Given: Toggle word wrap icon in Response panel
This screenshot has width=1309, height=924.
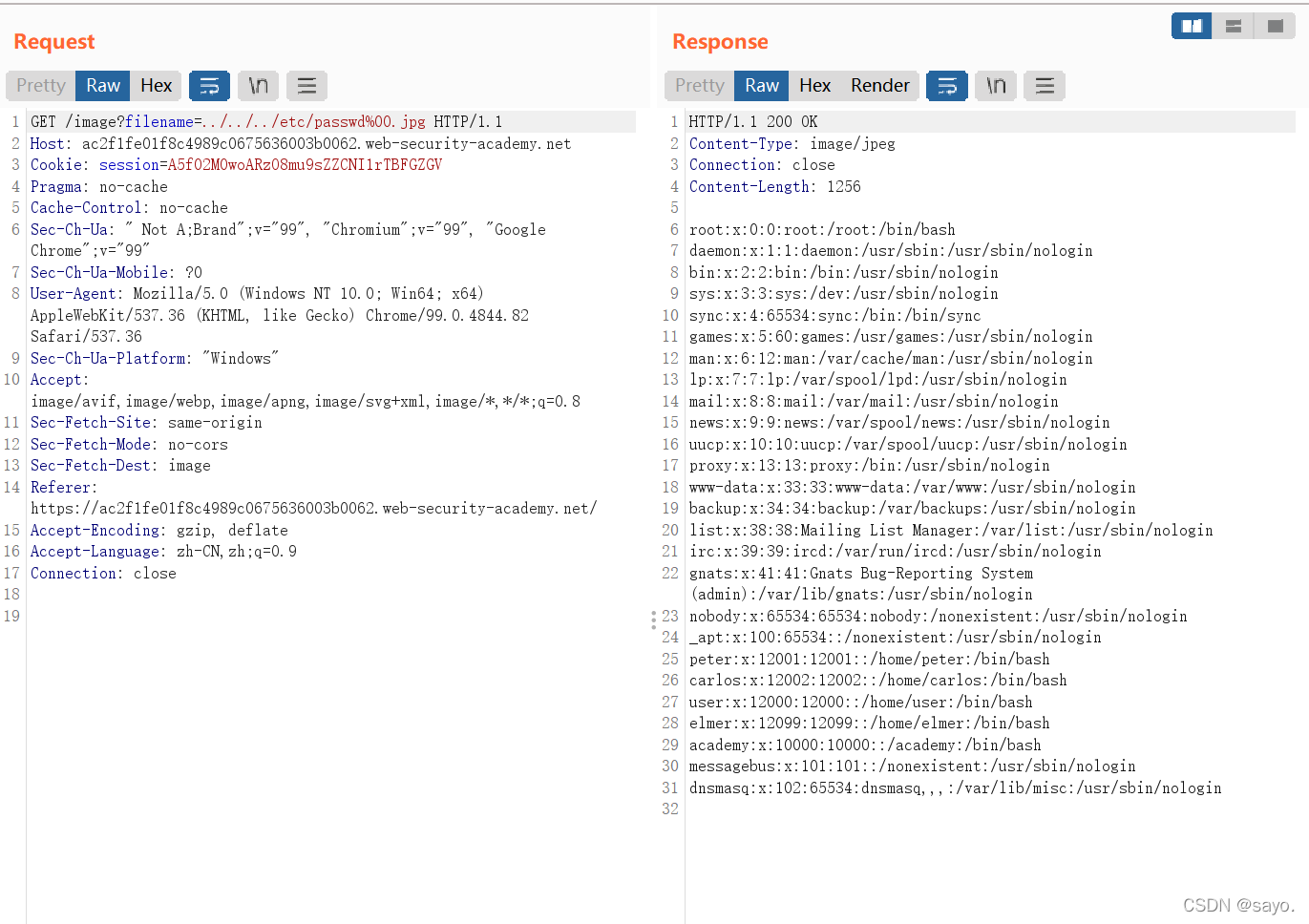Looking at the screenshot, I should click(947, 86).
